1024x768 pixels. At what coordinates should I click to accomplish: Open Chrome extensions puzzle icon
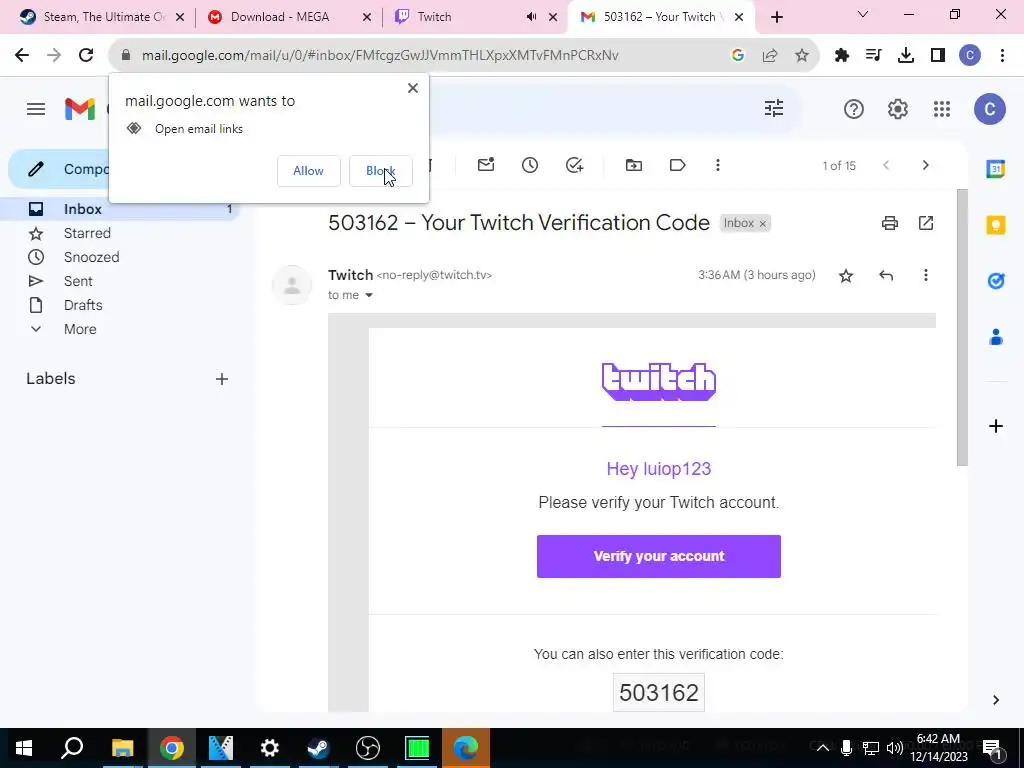842,56
